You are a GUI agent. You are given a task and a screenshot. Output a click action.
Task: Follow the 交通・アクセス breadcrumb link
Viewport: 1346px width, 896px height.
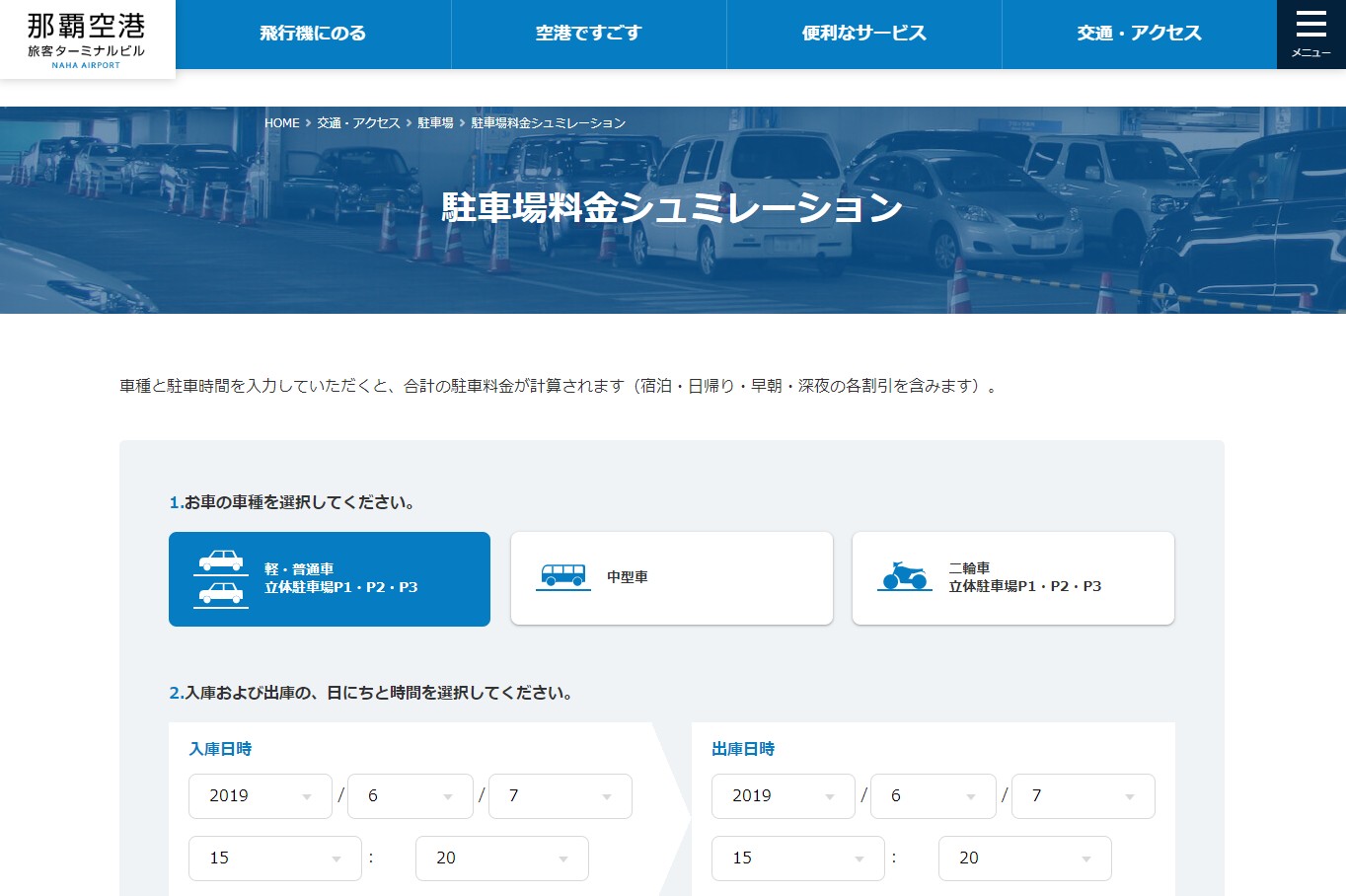(358, 123)
